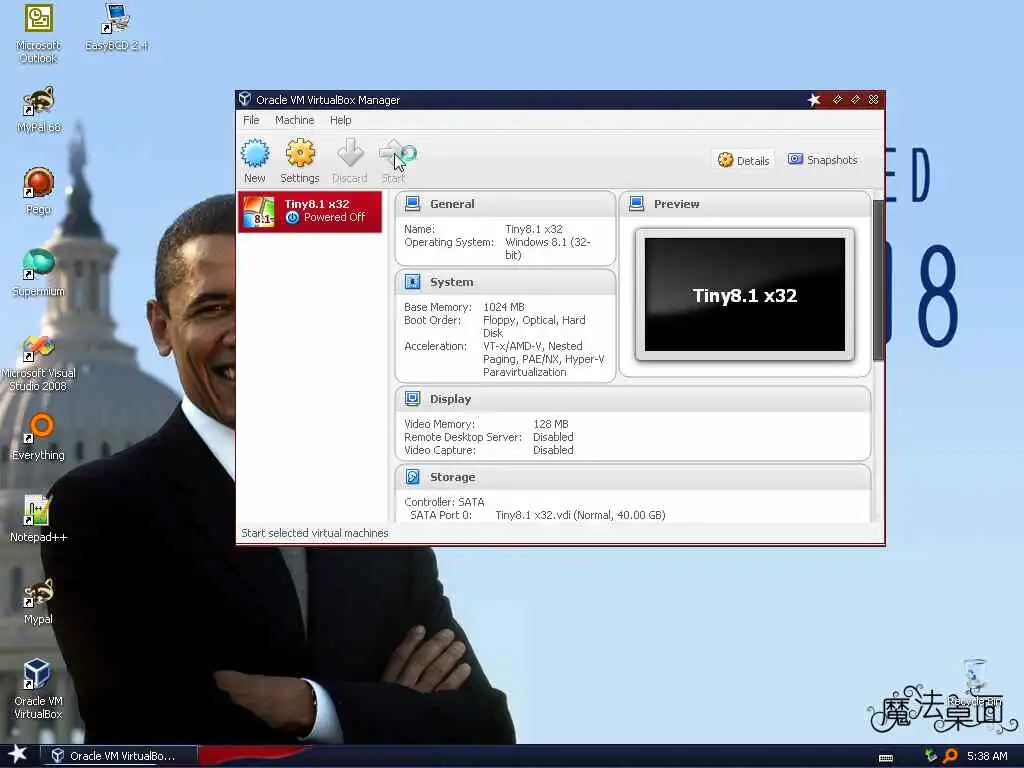This screenshot has width=1024, height=768.
Task: Click "Tiny8.1 x32.vdi (Normal, 40.00 GB)" text
Action: pyautogui.click(x=580, y=515)
